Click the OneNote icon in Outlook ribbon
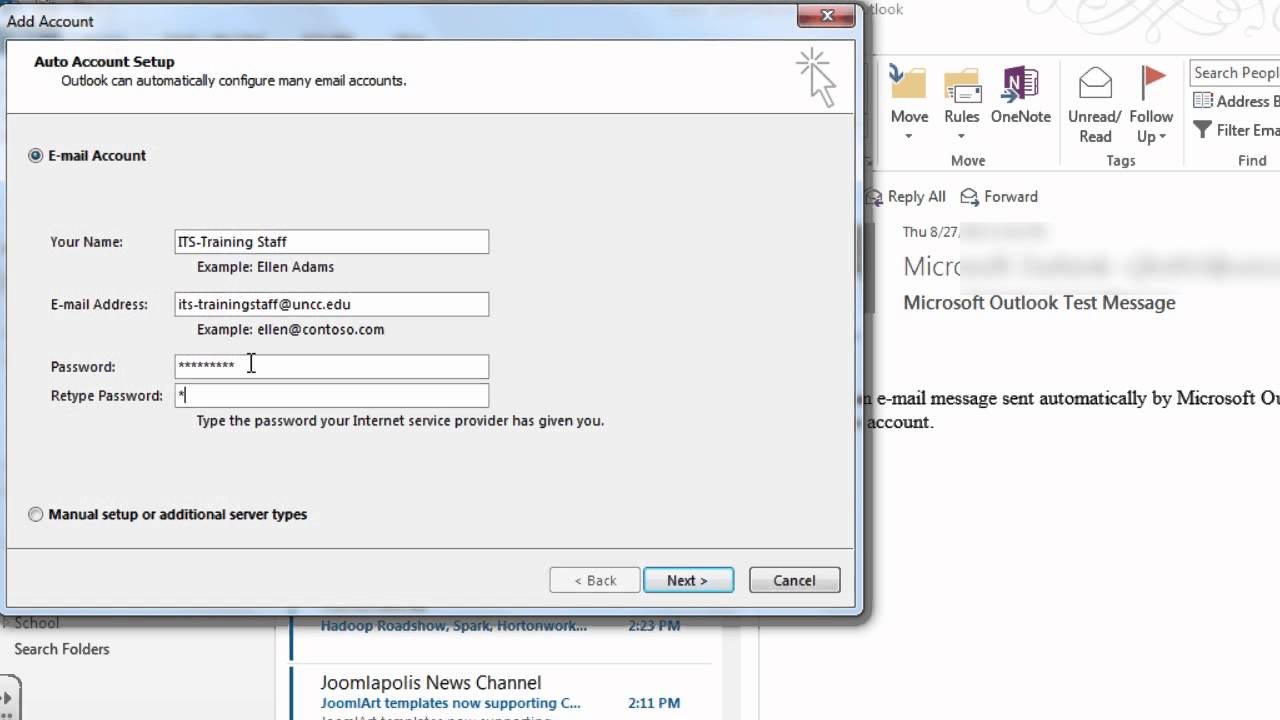Image resolution: width=1280 pixels, height=720 pixels. [x=1020, y=85]
